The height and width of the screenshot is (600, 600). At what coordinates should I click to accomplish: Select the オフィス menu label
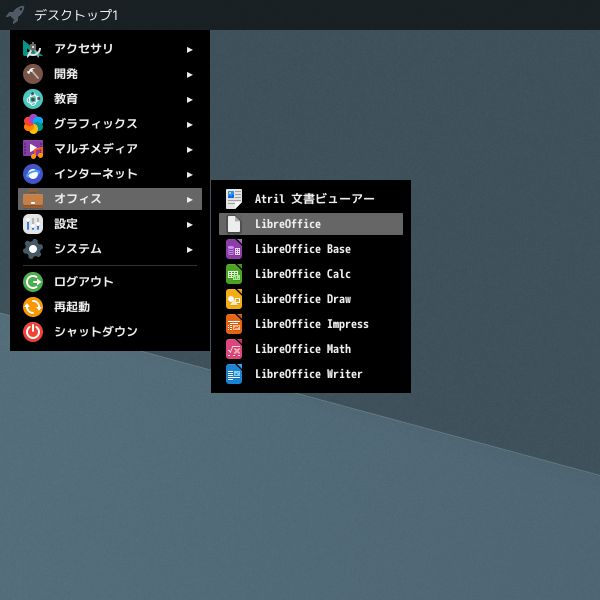point(78,199)
